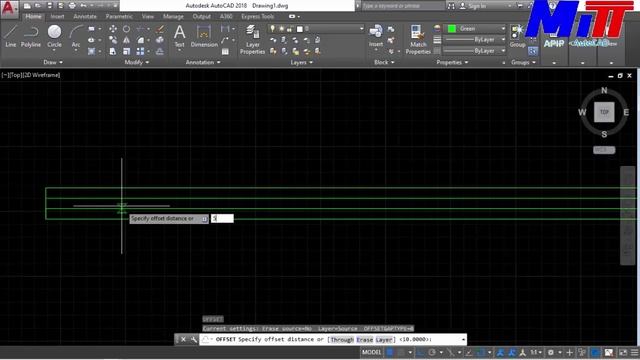This screenshot has height=360, width=640.
Task: Click the Insert block icon
Action: [x=376, y=36]
